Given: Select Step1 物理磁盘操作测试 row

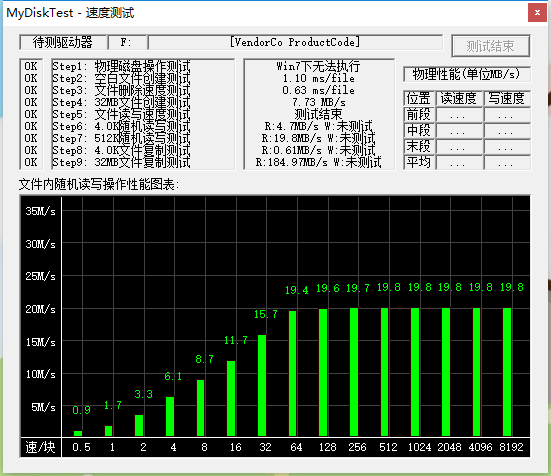Looking at the screenshot, I should 121,66.
